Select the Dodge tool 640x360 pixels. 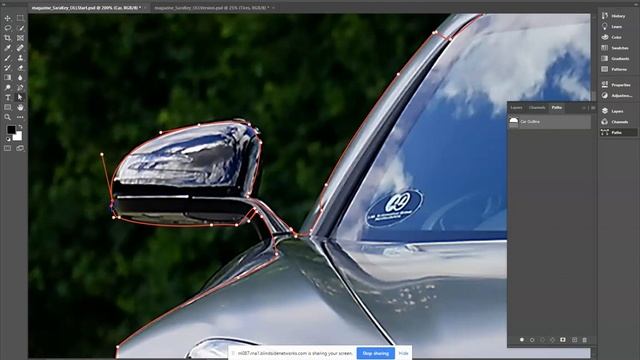(7, 87)
